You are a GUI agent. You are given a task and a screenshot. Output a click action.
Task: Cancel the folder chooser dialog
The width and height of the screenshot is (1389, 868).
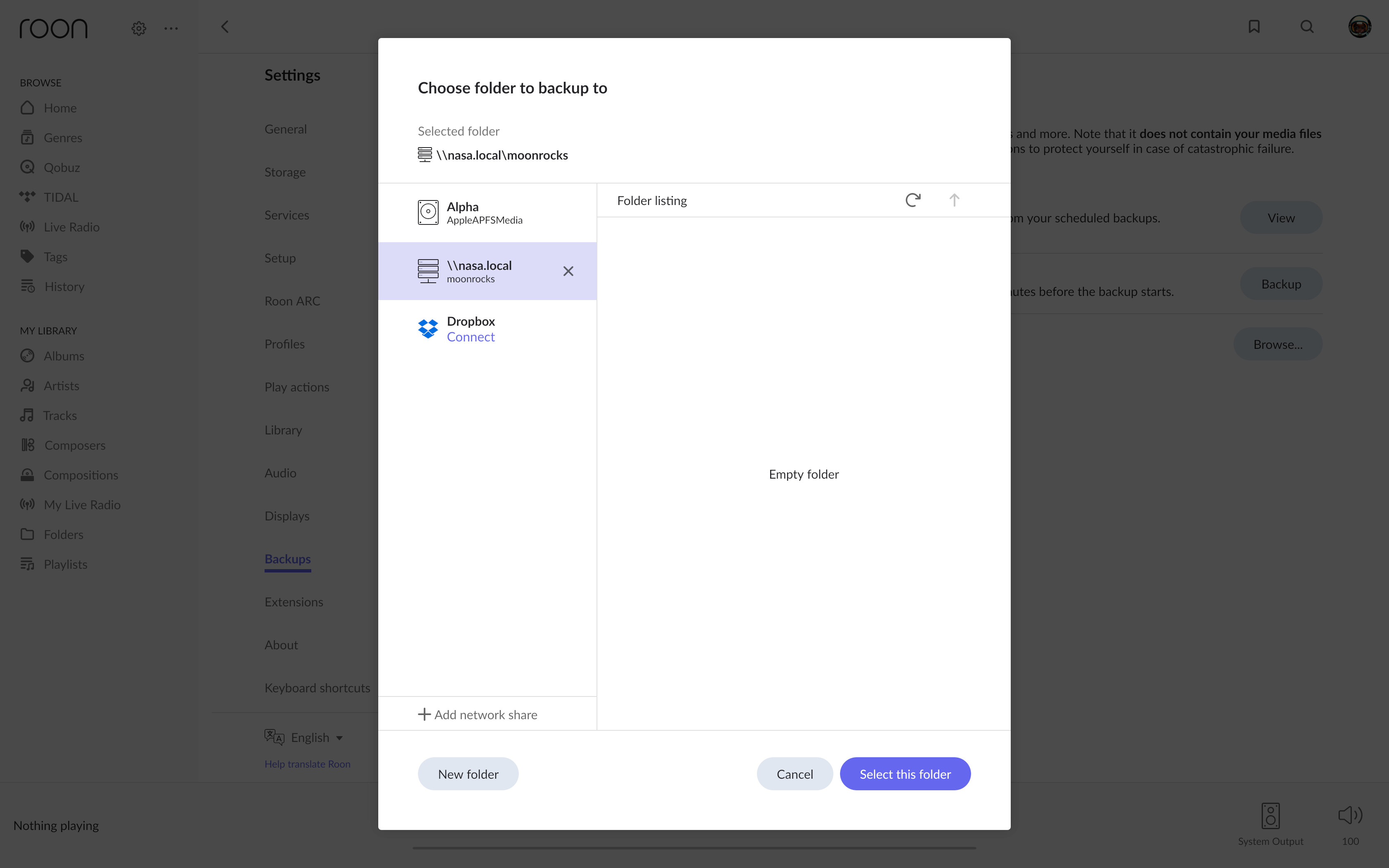coord(795,774)
